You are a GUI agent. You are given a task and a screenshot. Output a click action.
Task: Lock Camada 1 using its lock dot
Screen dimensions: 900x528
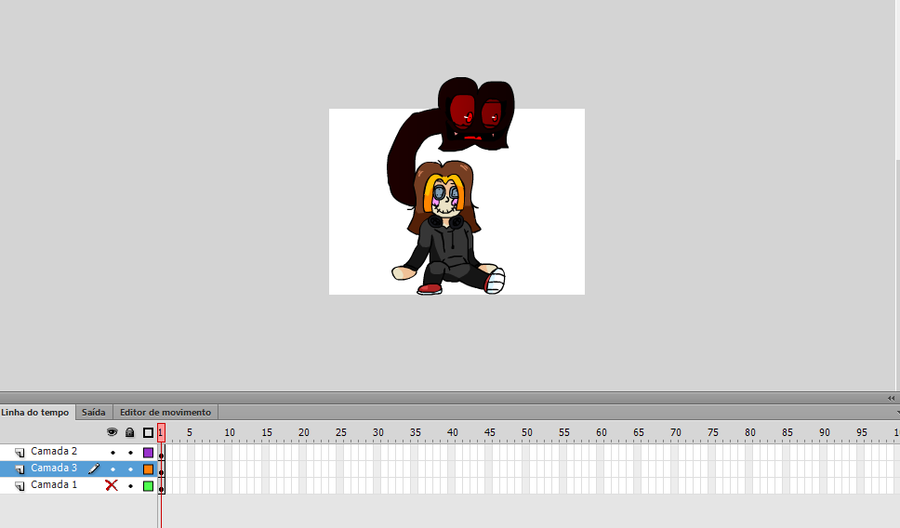[x=130, y=486]
